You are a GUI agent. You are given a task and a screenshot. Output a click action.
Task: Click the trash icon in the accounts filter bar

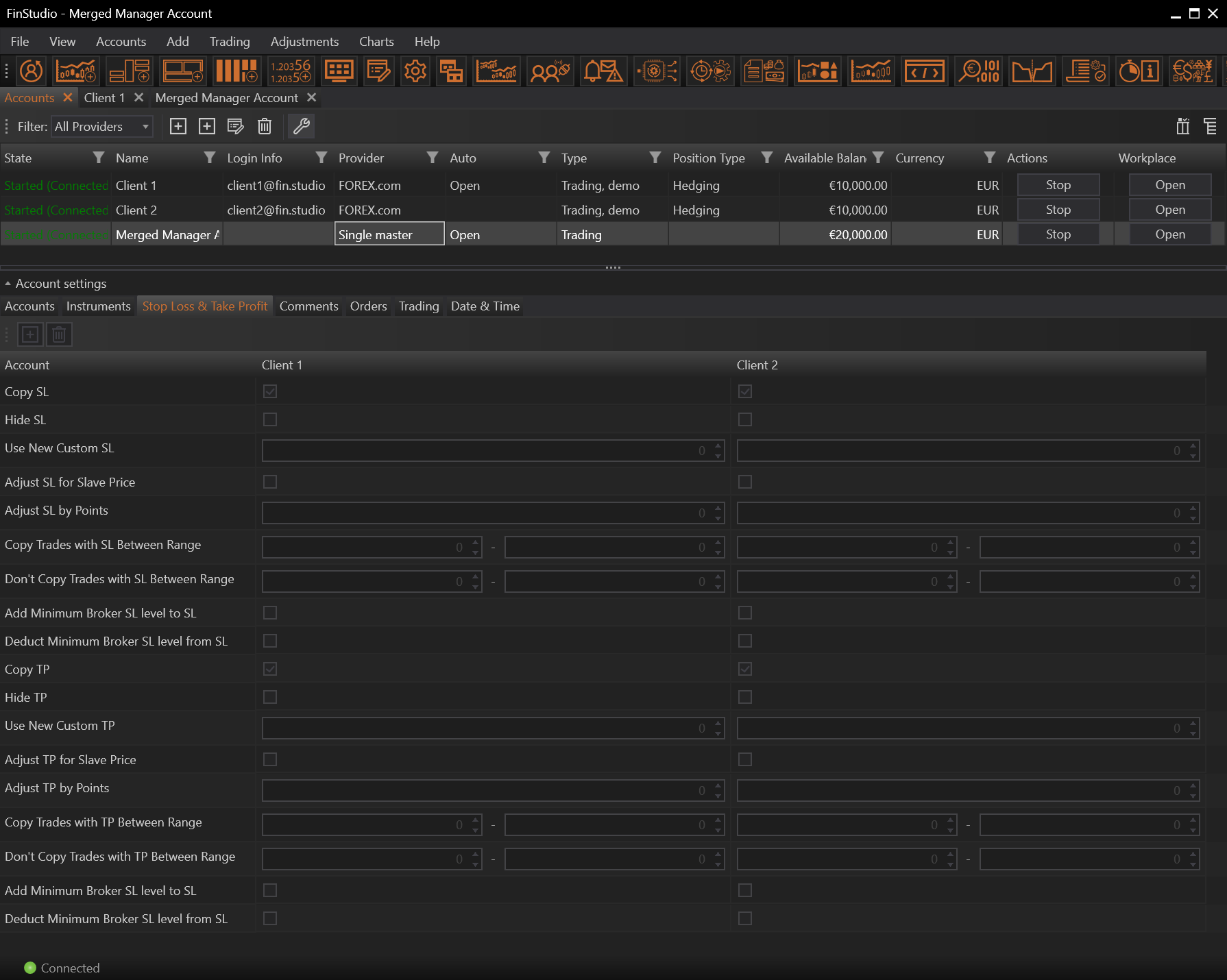[x=265, y=126]
